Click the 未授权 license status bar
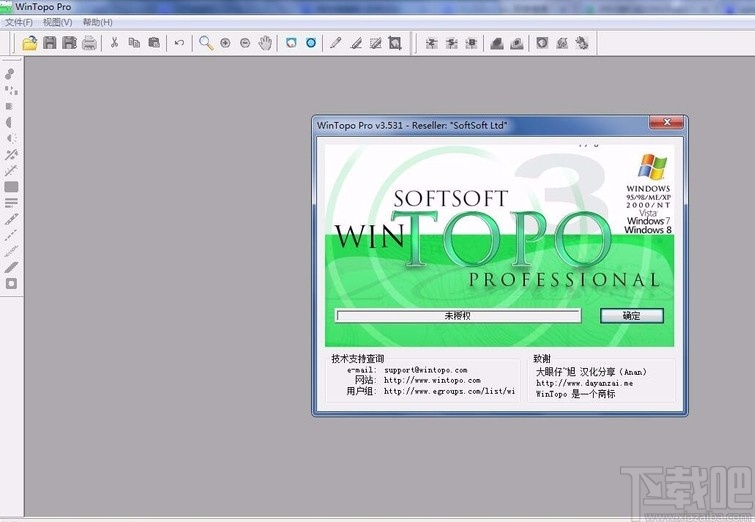 coord(458,316)
